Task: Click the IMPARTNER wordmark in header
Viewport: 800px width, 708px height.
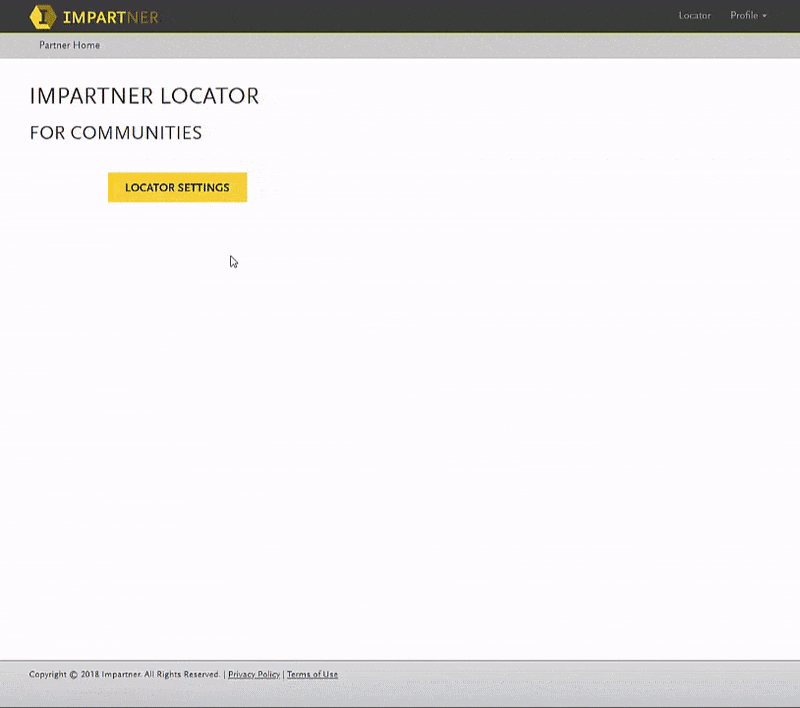Action: 111,17
